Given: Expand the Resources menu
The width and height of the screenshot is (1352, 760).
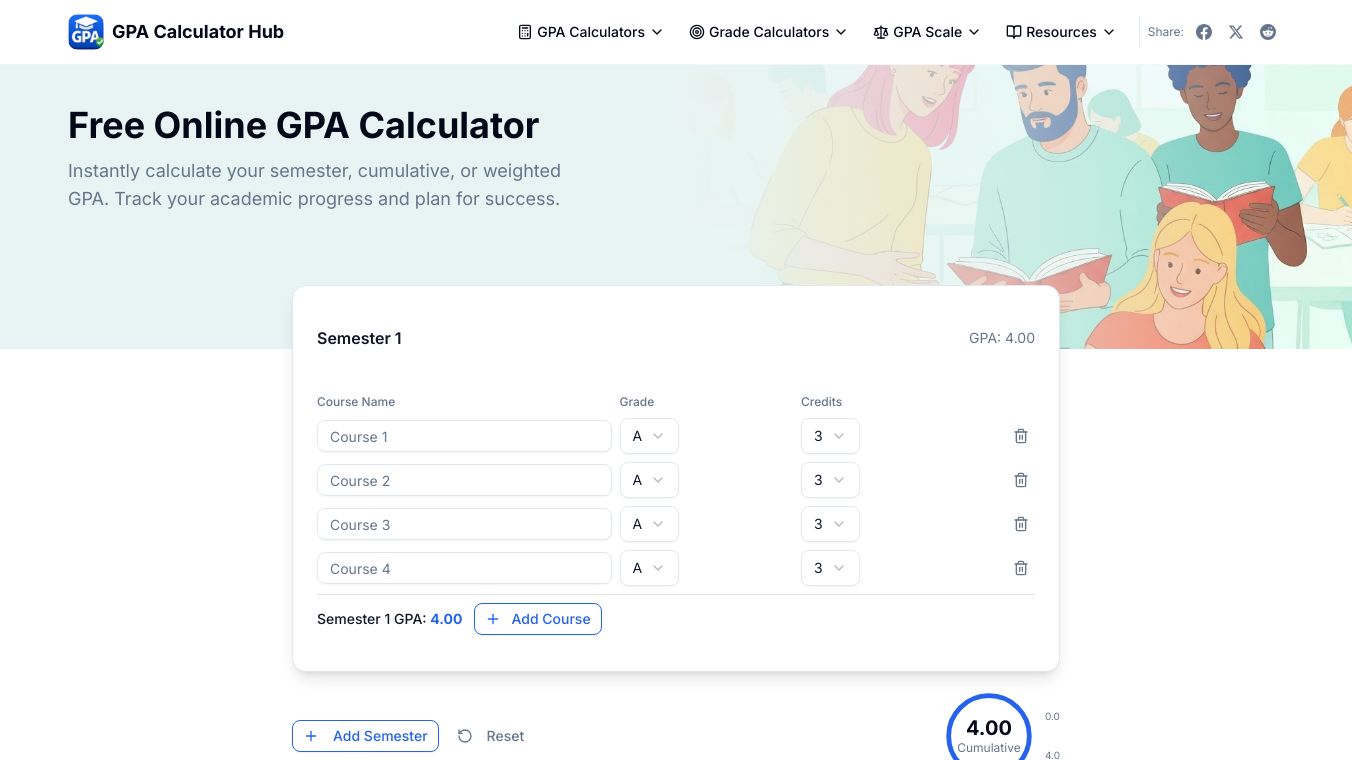Looking at the screenshot, I should [x=1059, y=31].
